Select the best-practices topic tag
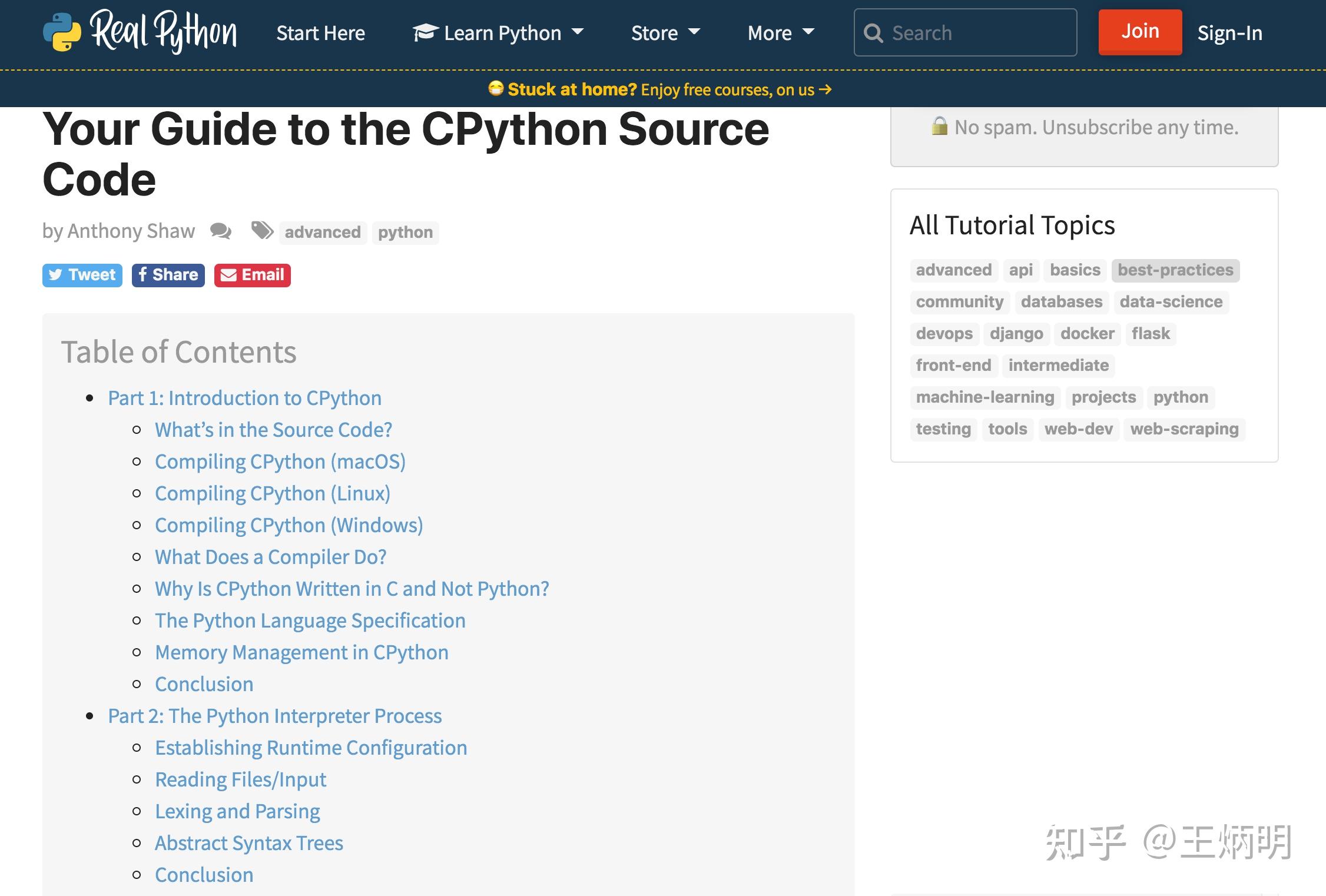1326x896 pixels. point(1175,270)
